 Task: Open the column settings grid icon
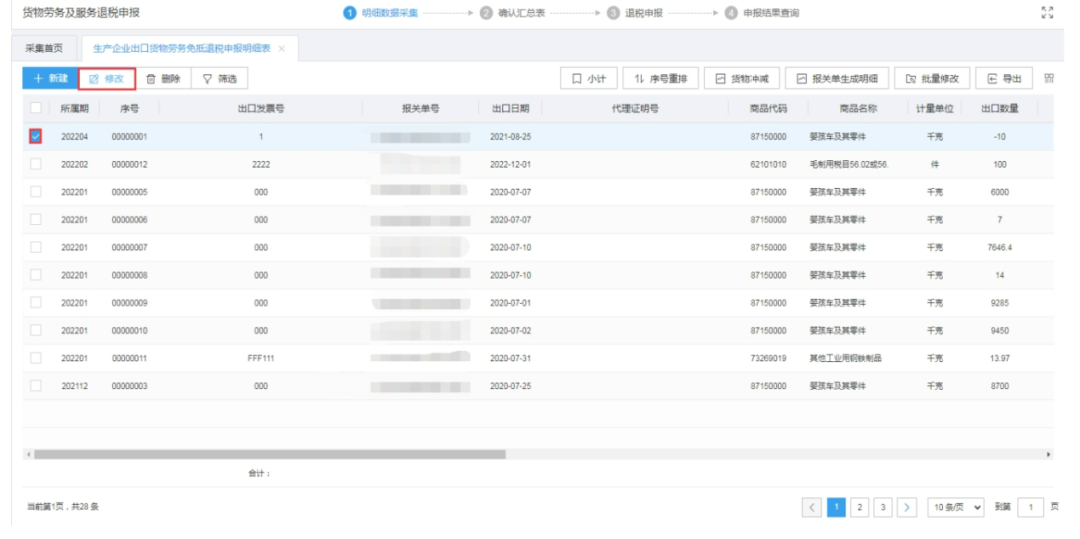tap(1048, 78)
